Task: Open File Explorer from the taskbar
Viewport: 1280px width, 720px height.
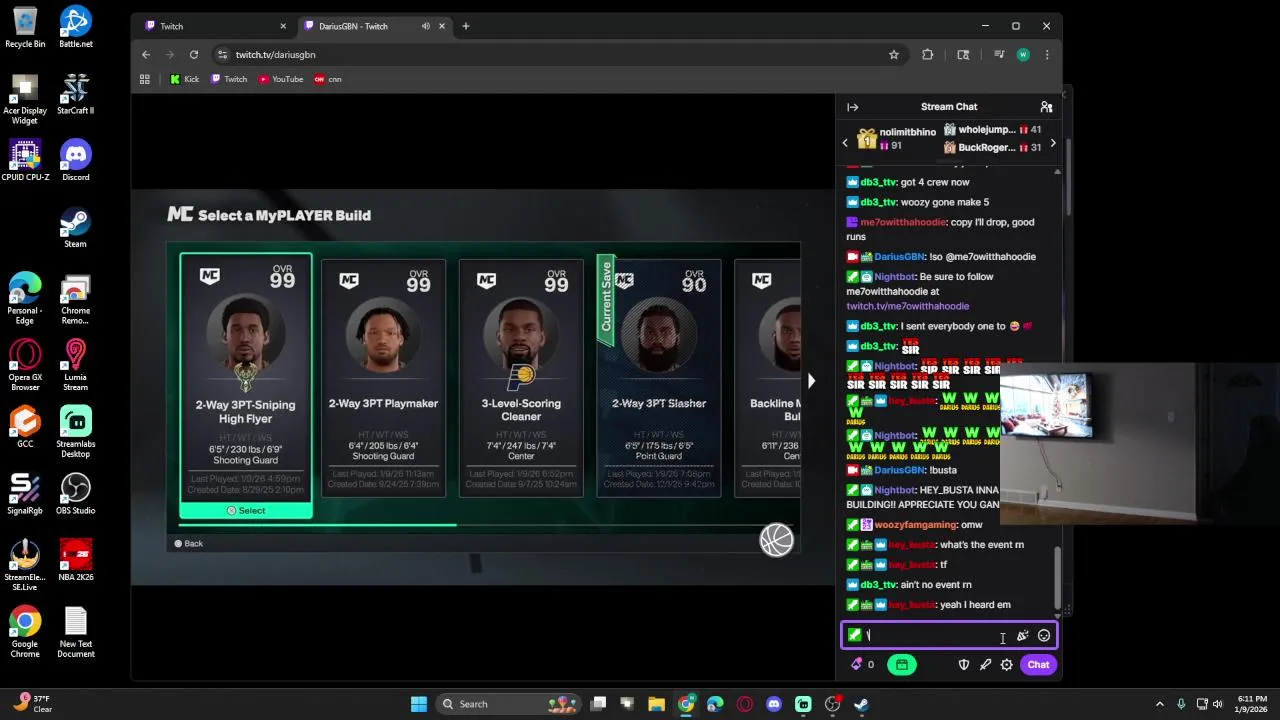Action: (x=657, y=704)
